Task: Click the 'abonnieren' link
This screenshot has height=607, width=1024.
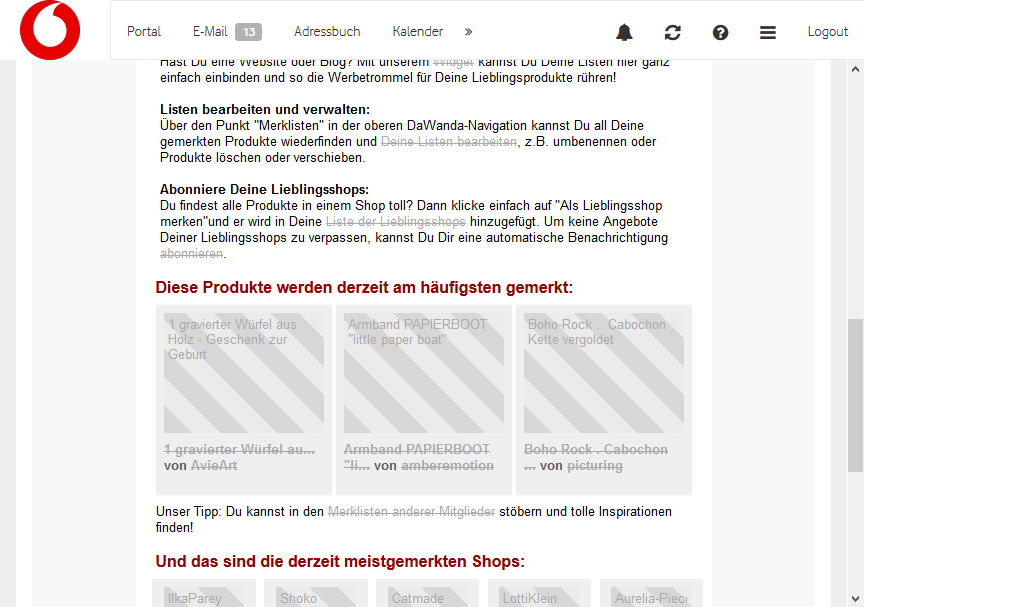Action: (191, 254)
